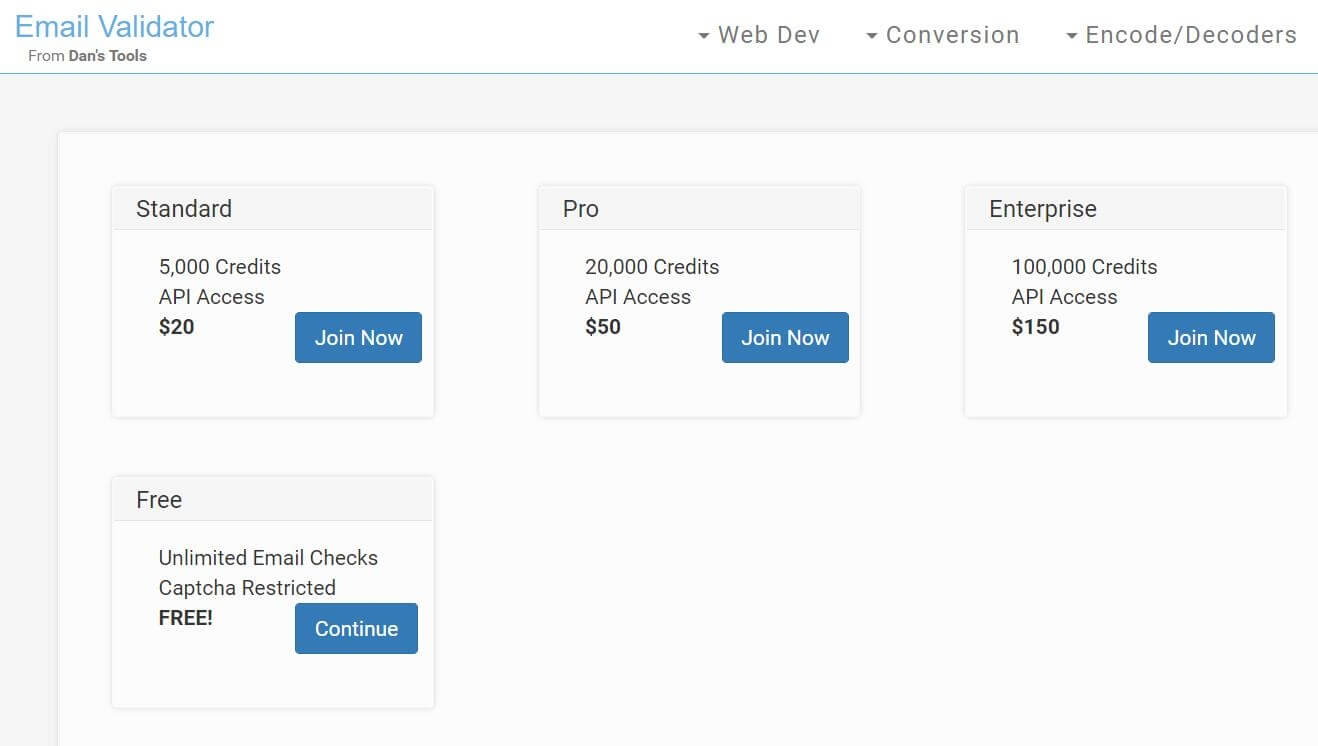Click the $50 price in Pro plan
The height and width of the screenshot is (746, 1318).
pyautogui.click(x=603, y=327)
